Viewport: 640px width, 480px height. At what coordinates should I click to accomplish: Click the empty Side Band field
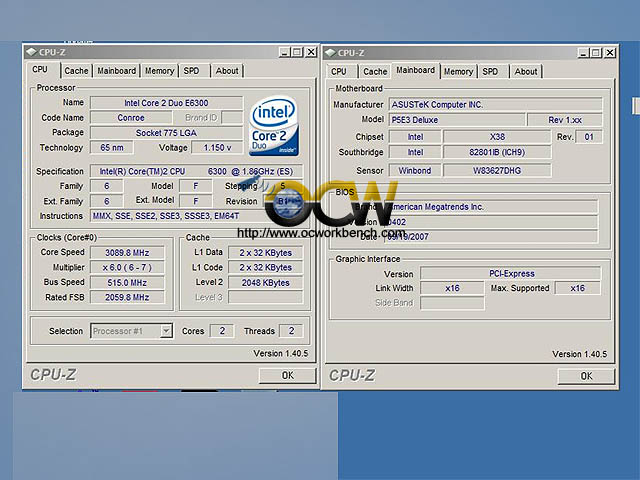(x=452, y=303)
